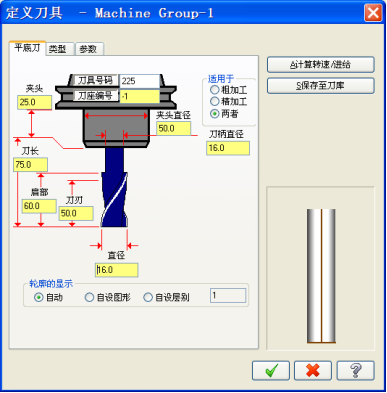387x393 pixels.
Task: Close the 定义刀具 dialog window
Action: pos(373,13)
